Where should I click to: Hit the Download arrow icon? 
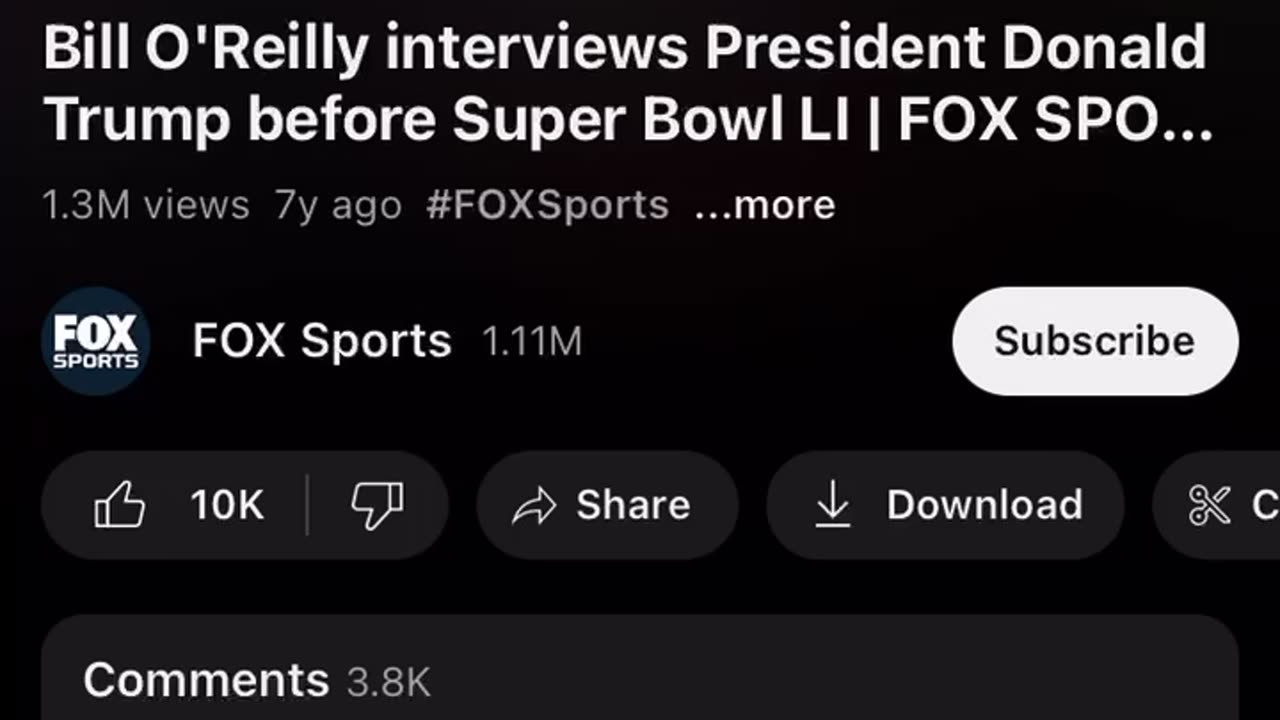click(832, 505)
